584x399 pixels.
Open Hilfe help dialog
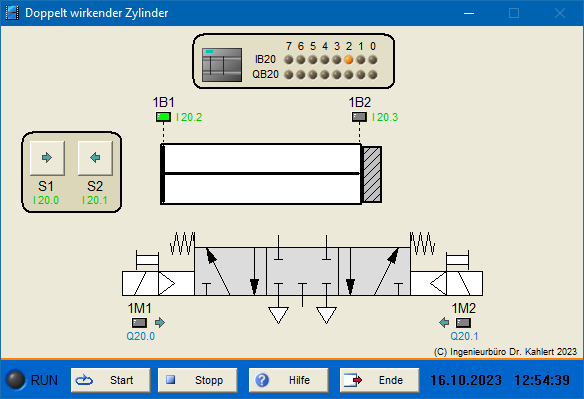pyautogui.click(x=288, y=380)
